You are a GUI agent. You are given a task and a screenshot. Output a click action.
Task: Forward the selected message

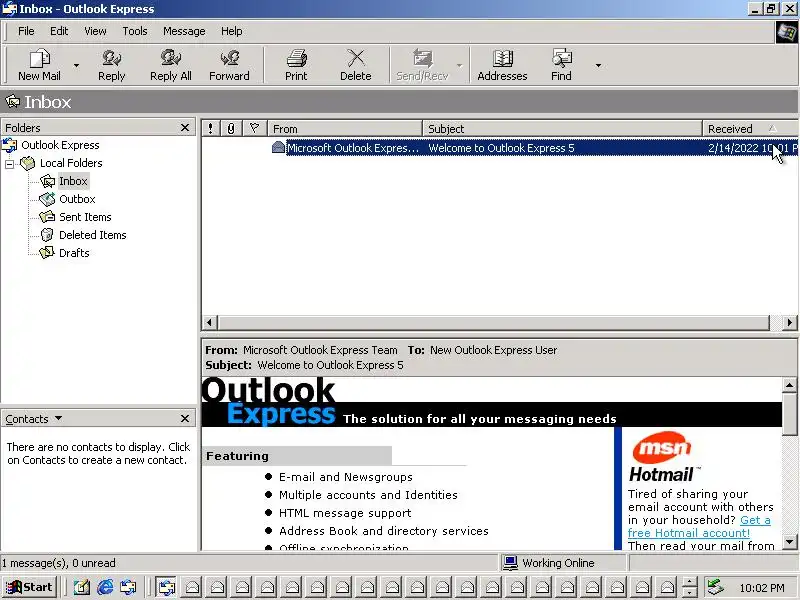pos(229,65)
